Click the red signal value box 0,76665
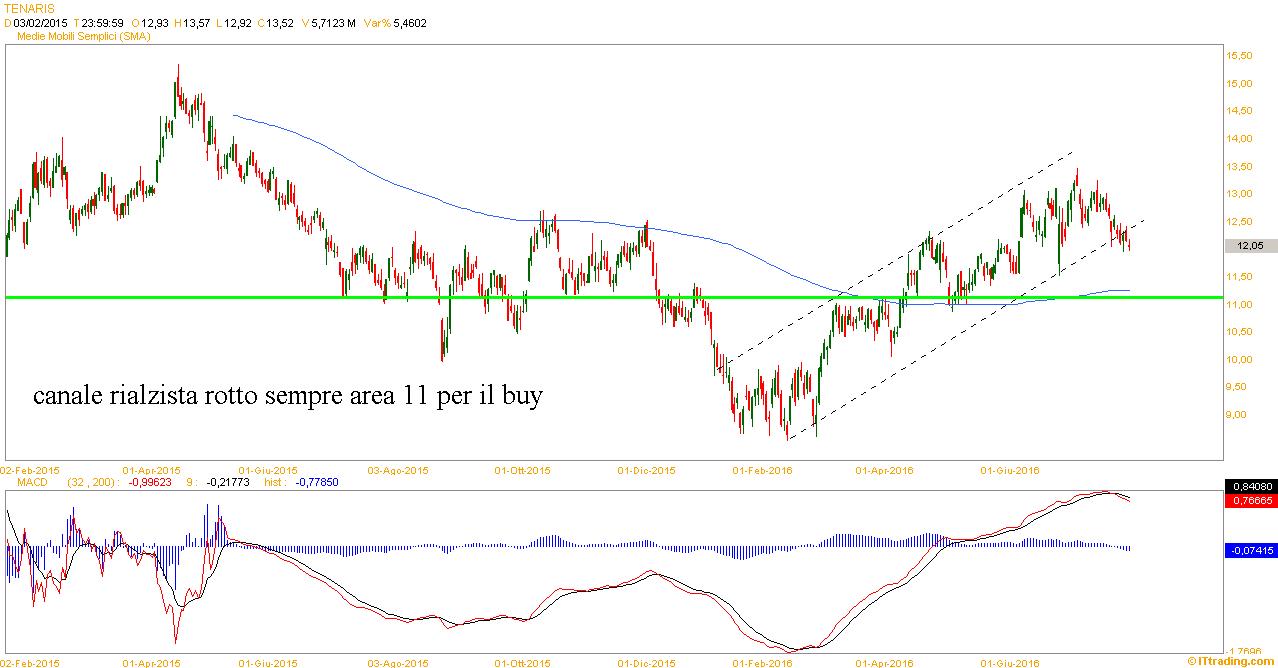This screenshot has width=1278, height=668. pyautogui.click(x=1249, y=501)
